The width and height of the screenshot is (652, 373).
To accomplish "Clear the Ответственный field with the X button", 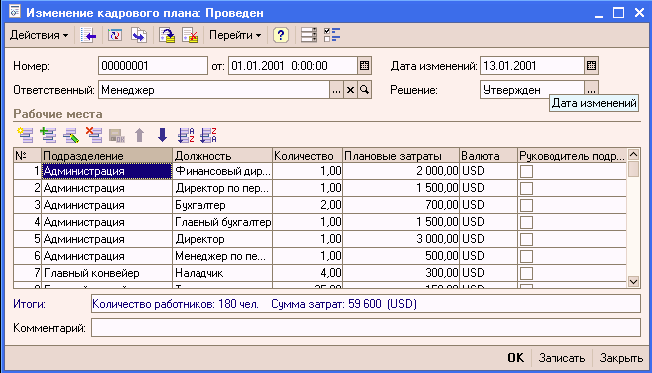I will pyautogui.click(x=351, y=90).
